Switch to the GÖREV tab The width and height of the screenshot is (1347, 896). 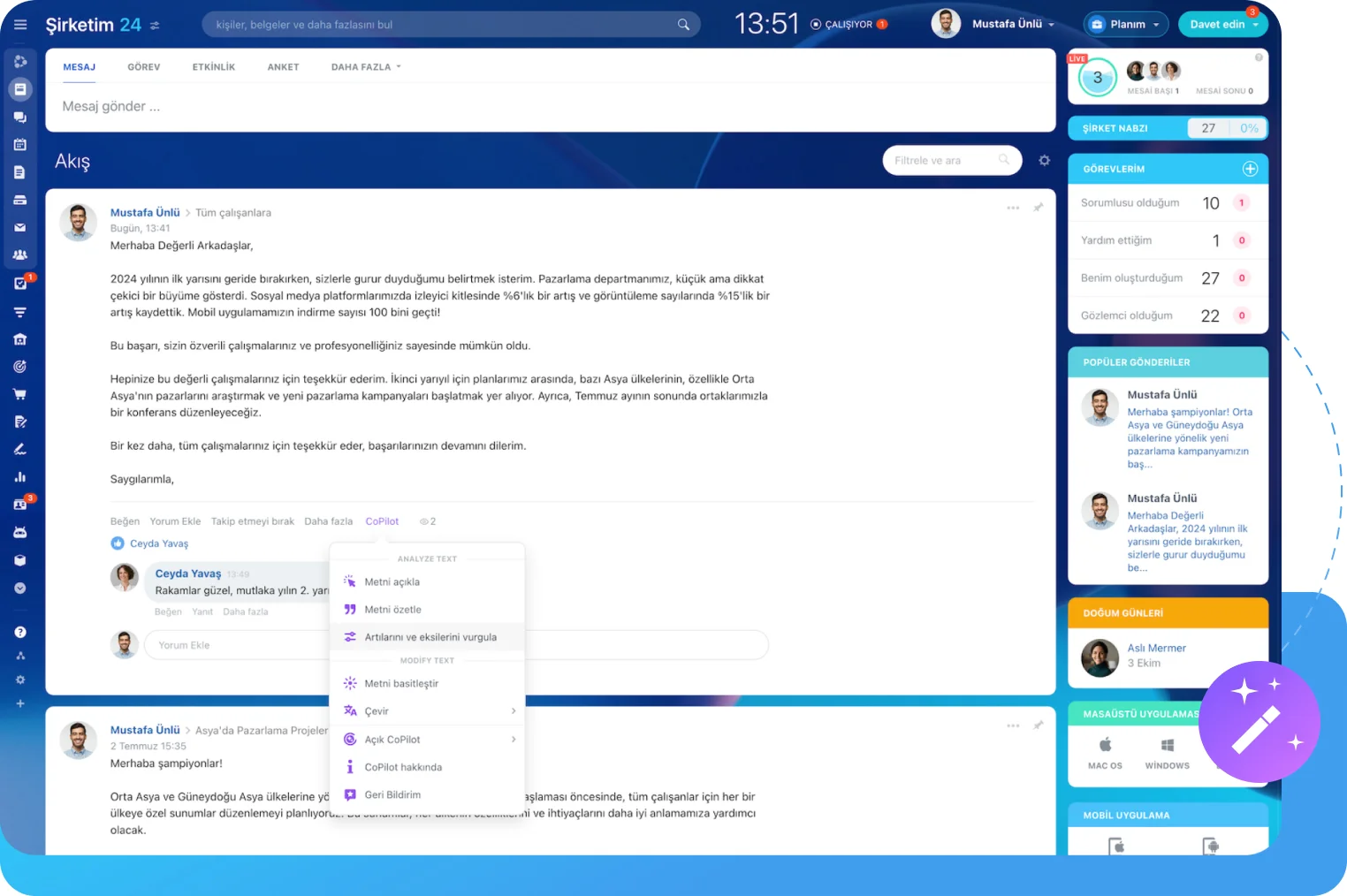coord(143,67)
